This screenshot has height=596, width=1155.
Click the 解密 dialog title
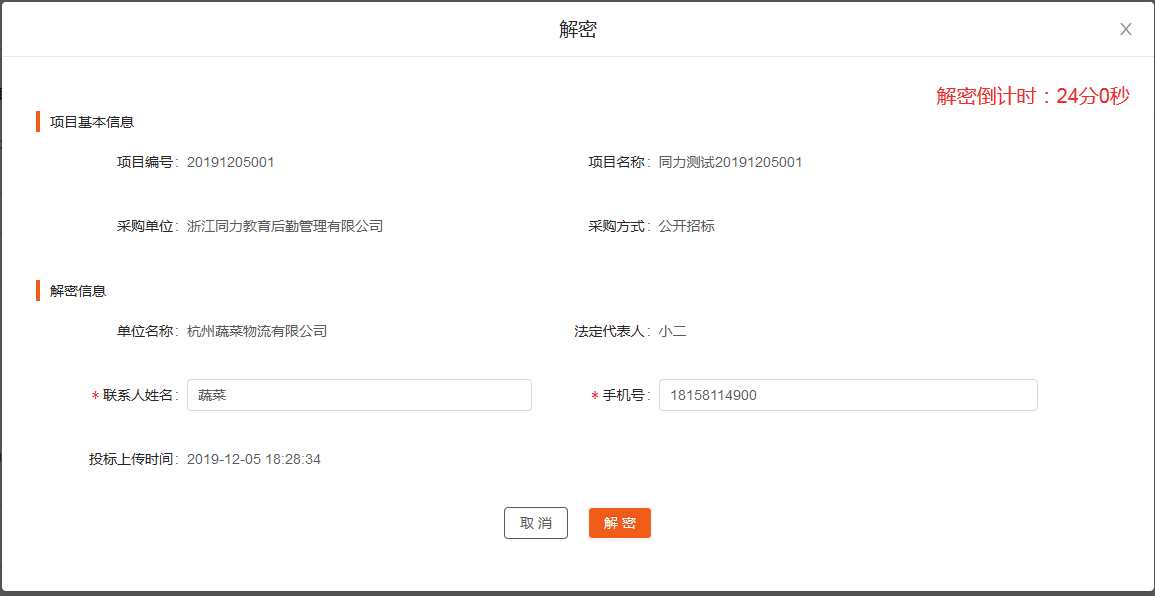[x=578, y=29]
